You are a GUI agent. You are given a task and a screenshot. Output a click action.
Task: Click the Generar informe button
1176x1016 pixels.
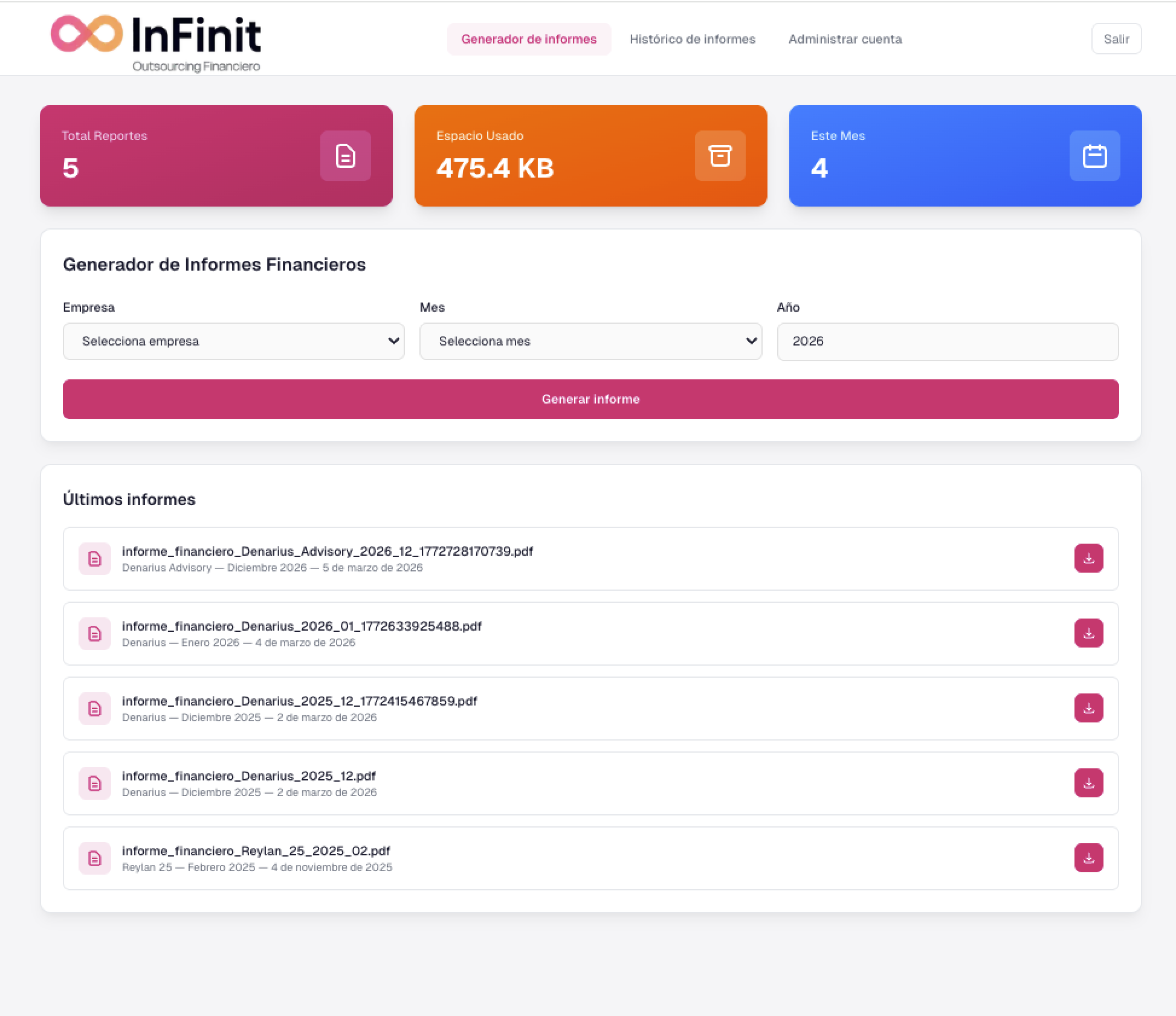tap(590, 399)
